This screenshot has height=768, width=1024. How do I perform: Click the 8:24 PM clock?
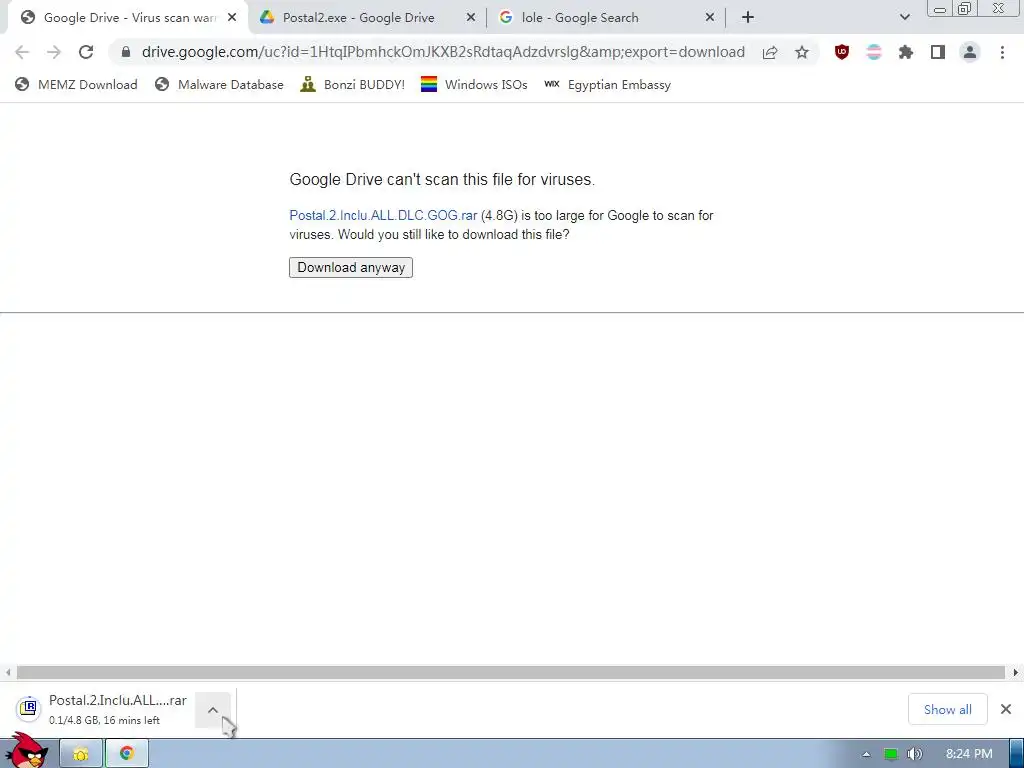[x=969, y=754]
